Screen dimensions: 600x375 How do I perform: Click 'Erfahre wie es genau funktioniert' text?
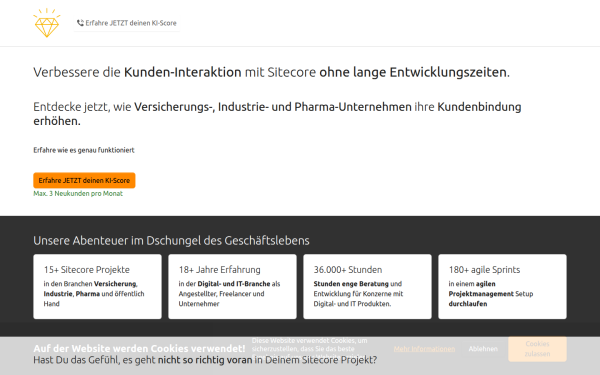[84, 150]
